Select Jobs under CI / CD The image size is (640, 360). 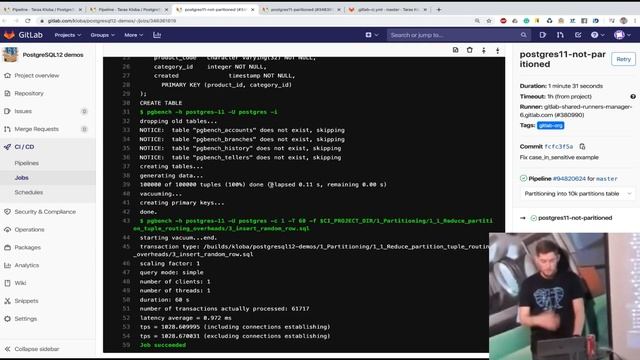point(22,178)
